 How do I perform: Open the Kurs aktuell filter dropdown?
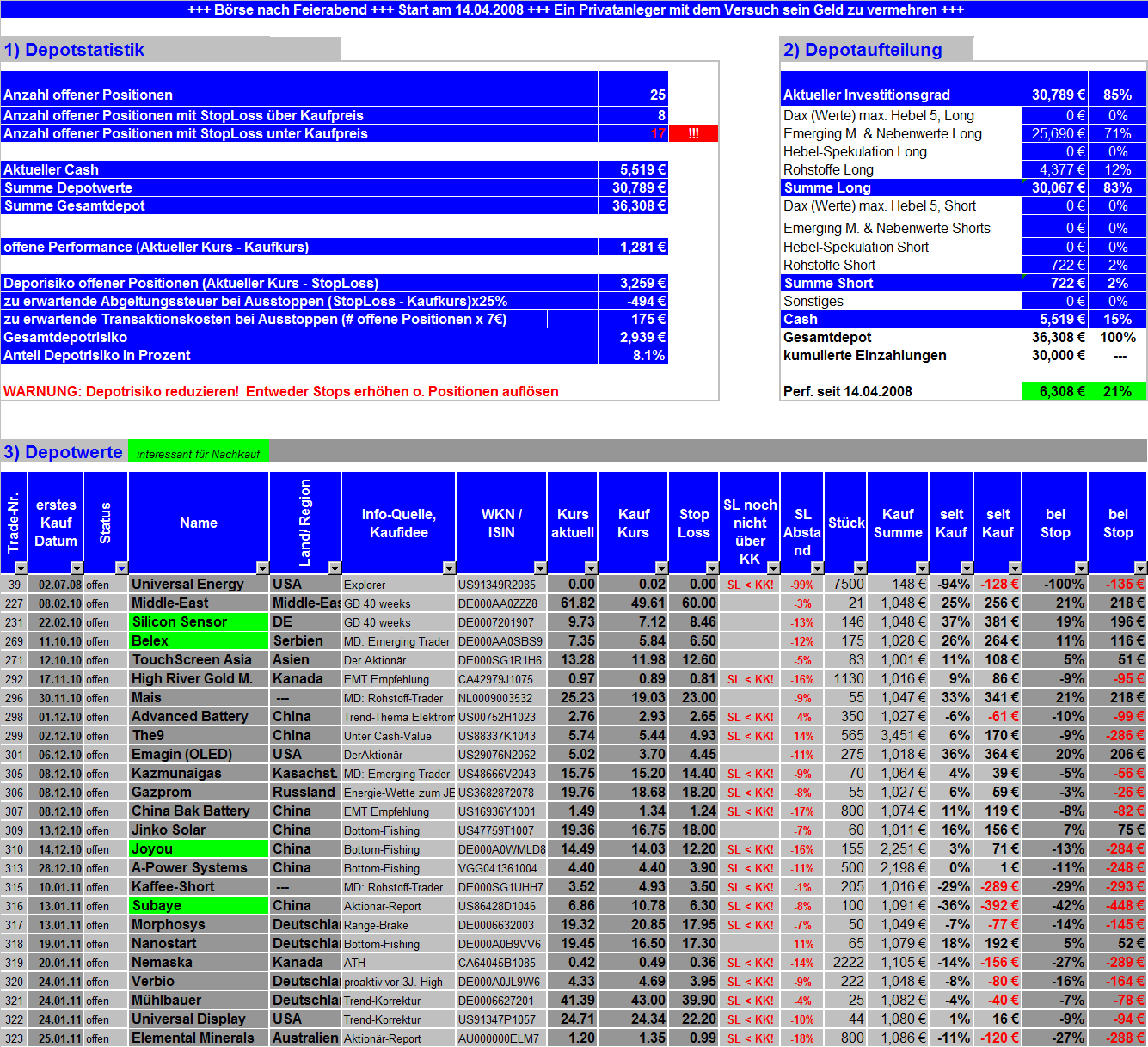point(590,567)
